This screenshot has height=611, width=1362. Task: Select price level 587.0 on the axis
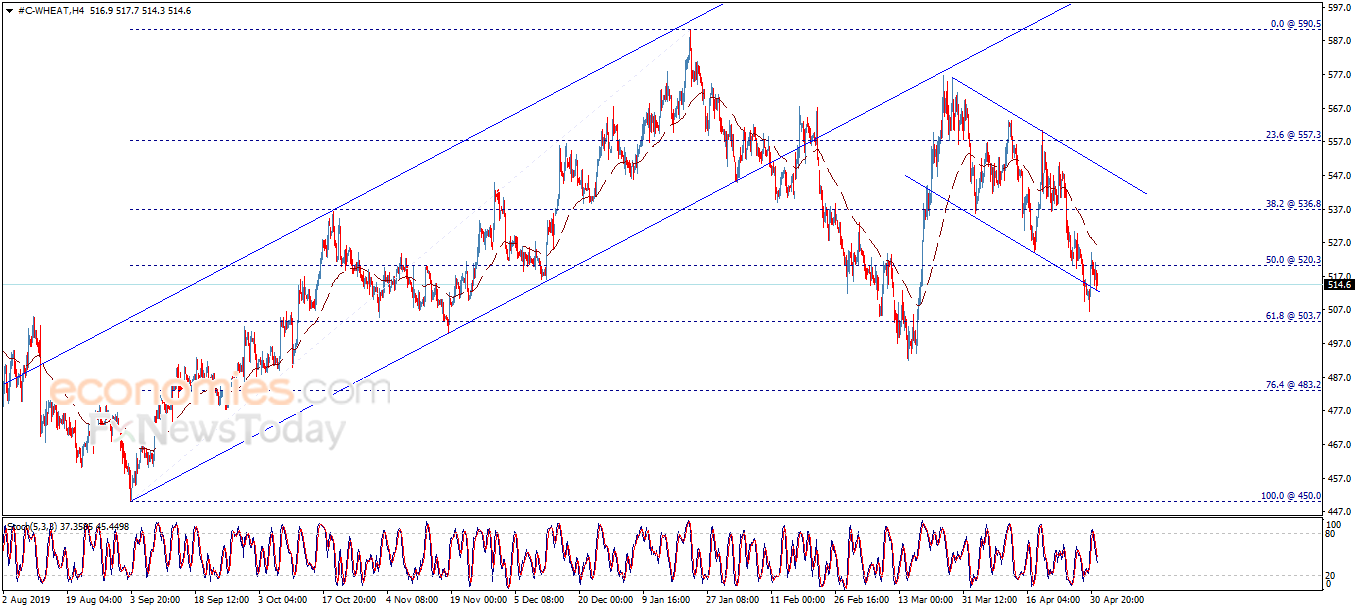[1342, 41]
